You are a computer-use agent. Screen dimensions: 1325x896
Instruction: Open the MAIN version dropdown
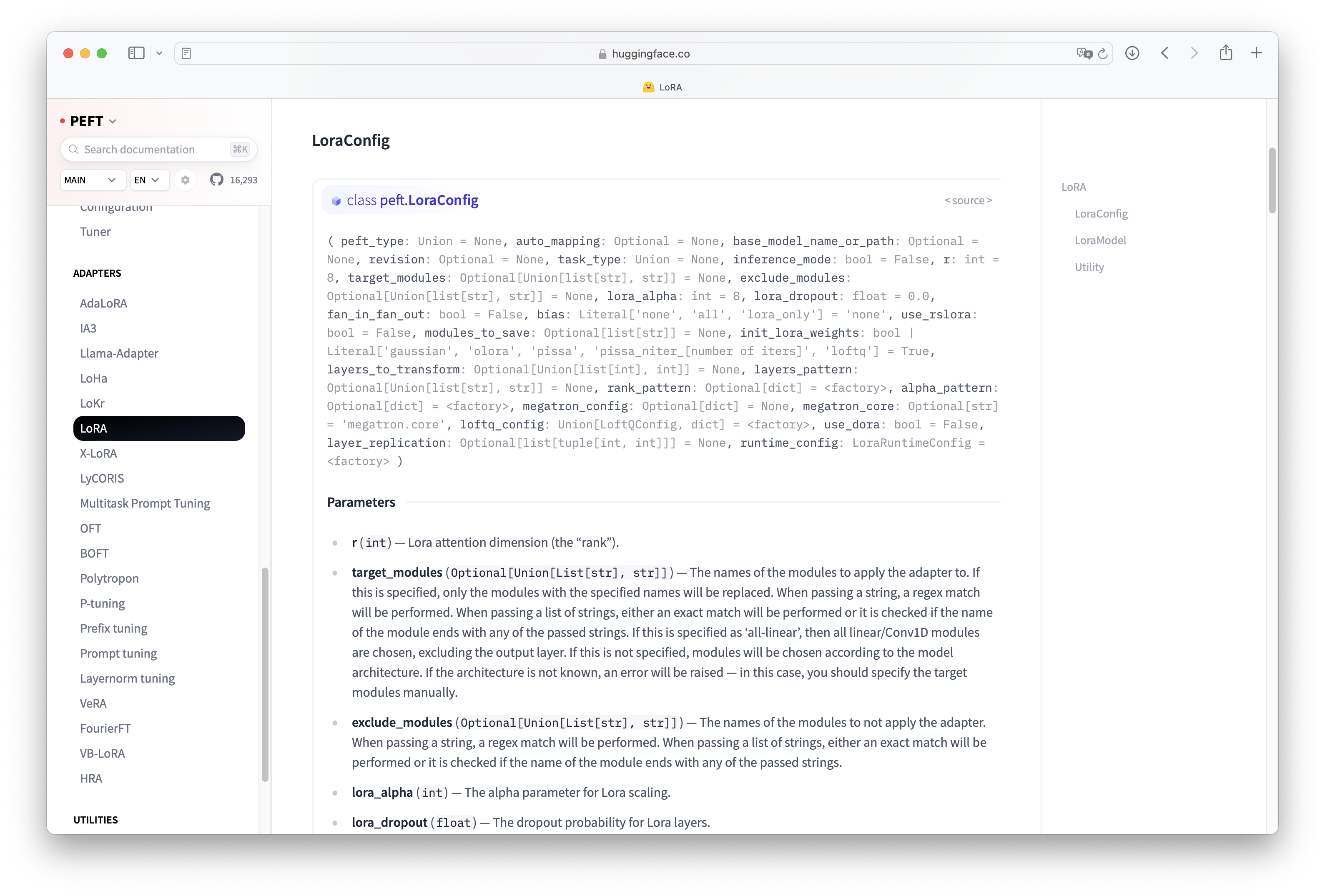93,180
